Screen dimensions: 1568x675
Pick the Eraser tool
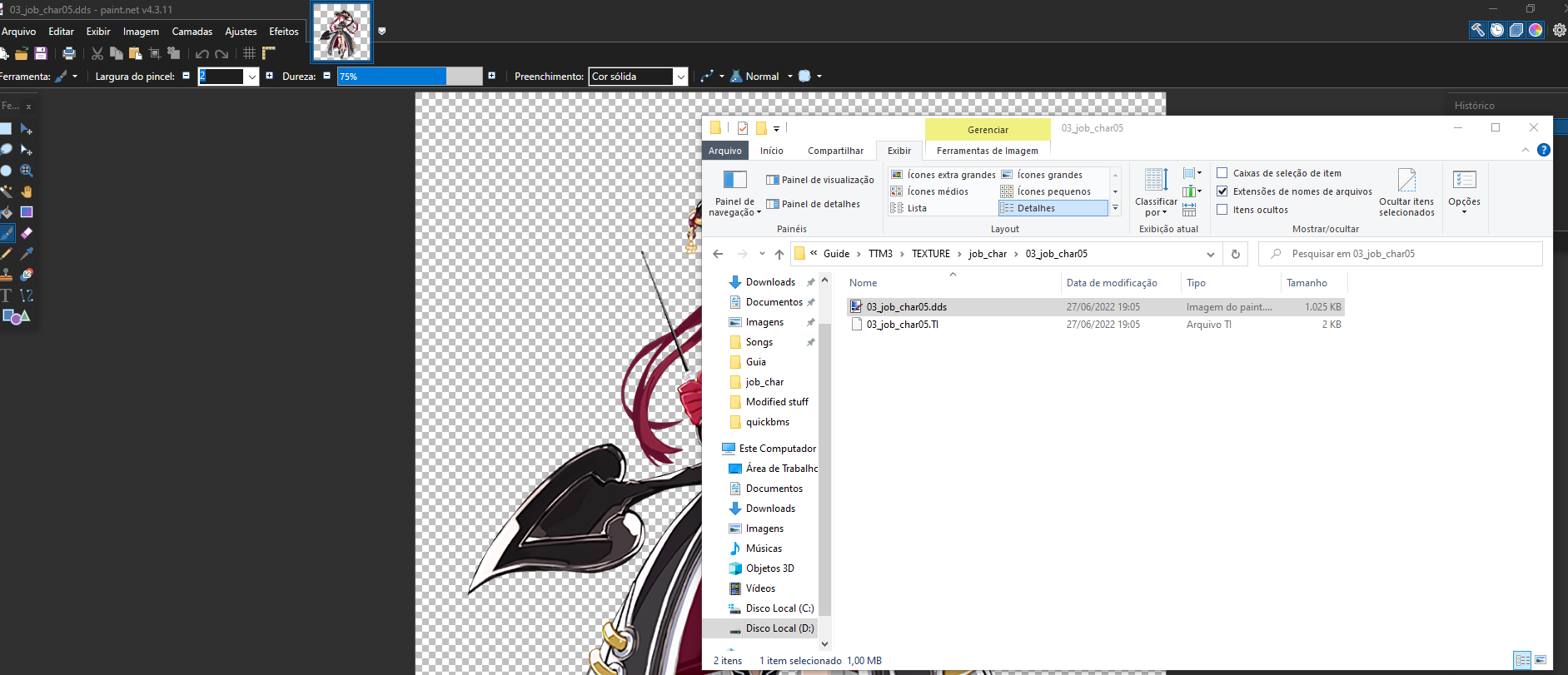(x=27, y=233)
